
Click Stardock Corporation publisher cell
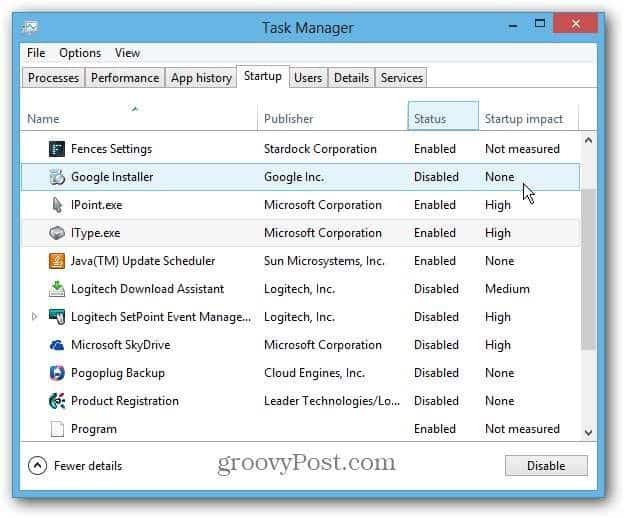pos(320,149)
